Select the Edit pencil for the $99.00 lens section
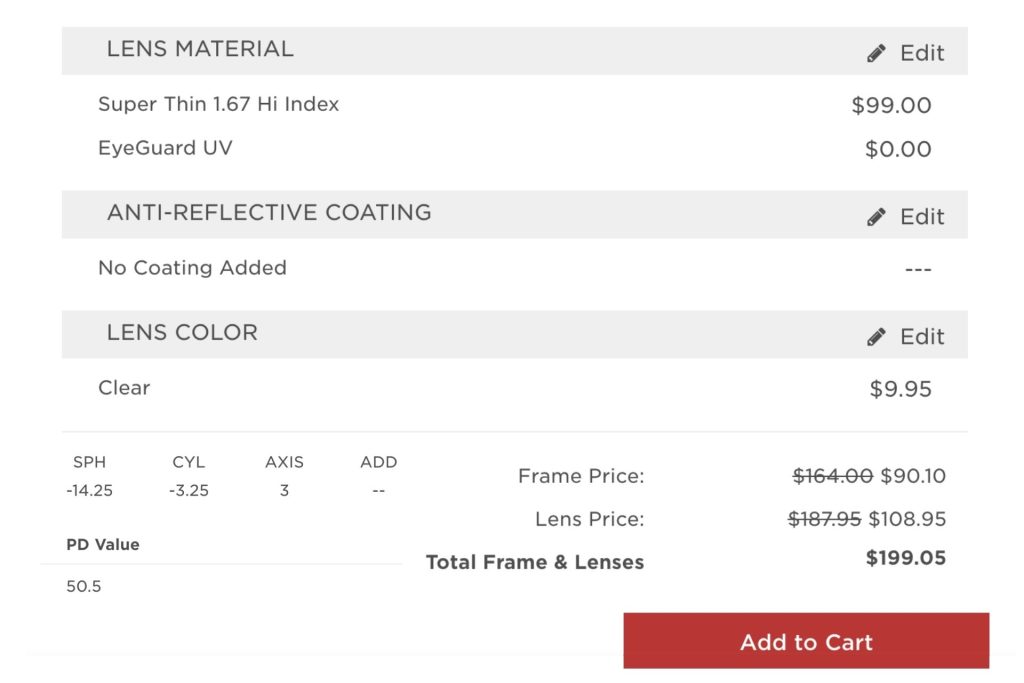Screen dimensions: 1024x683 (x=877, y=52)
